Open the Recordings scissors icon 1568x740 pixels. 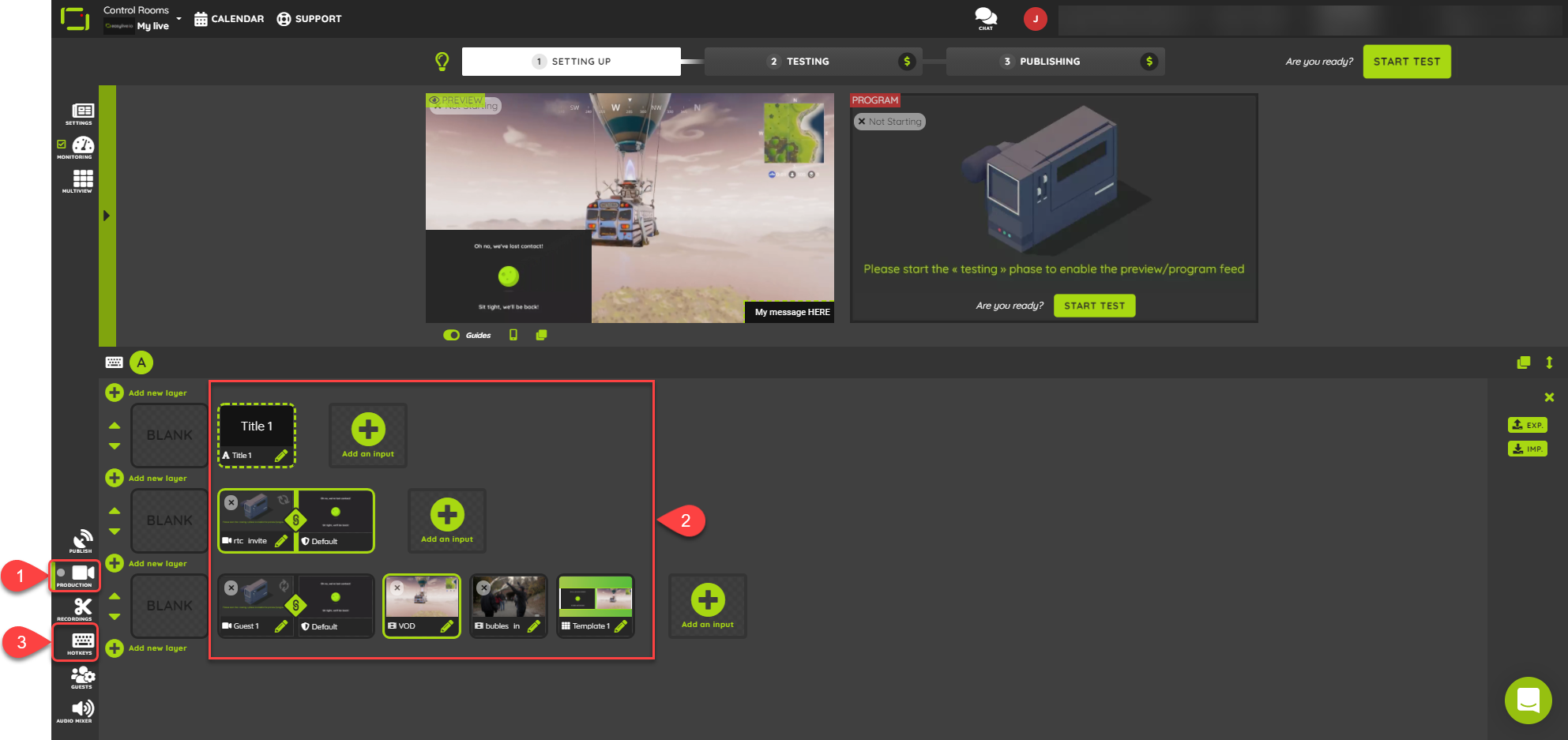[82, 607]
